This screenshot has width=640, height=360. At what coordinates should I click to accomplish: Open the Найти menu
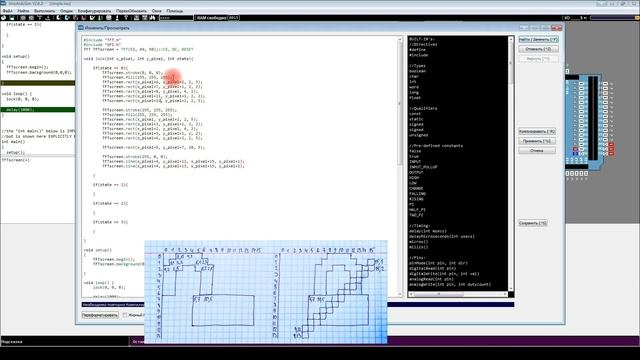[23, 11]
